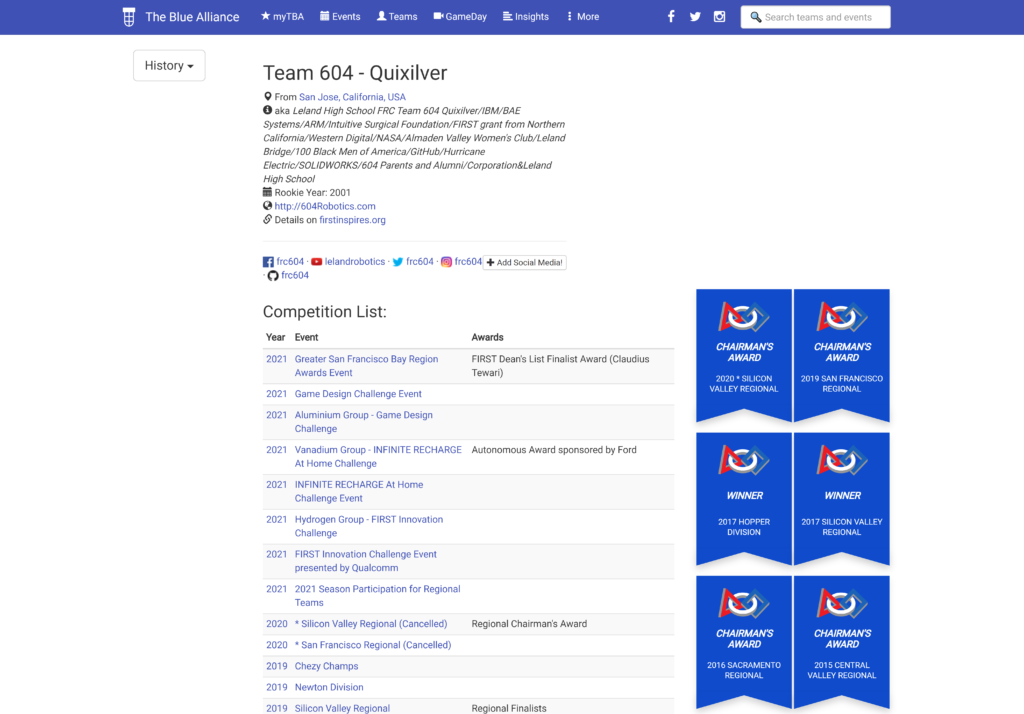Click the YouTube icon beside lelandrobotics

click(x=316, y=262)
